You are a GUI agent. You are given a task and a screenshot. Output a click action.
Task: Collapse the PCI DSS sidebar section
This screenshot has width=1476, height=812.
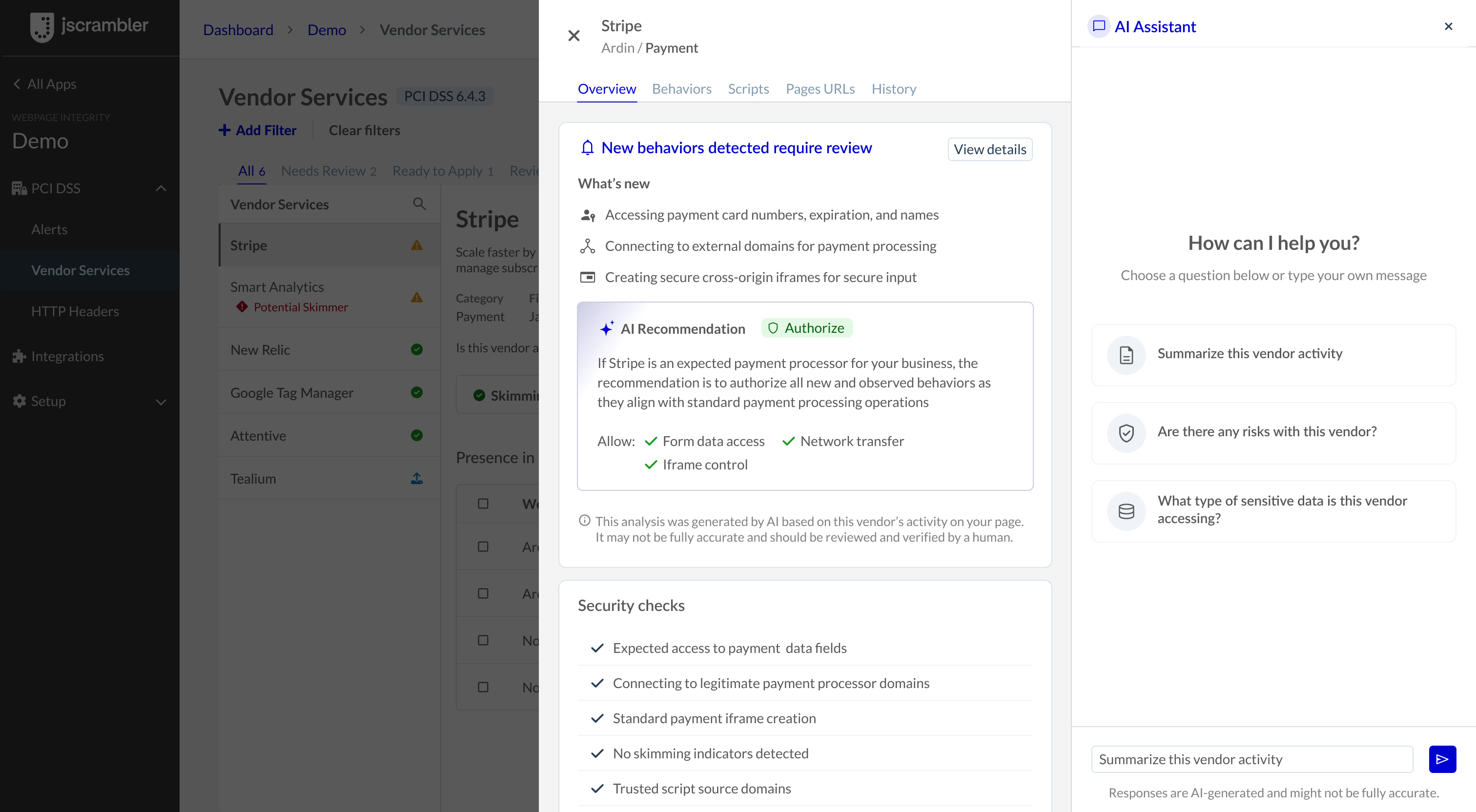click(x=161, y=188)
